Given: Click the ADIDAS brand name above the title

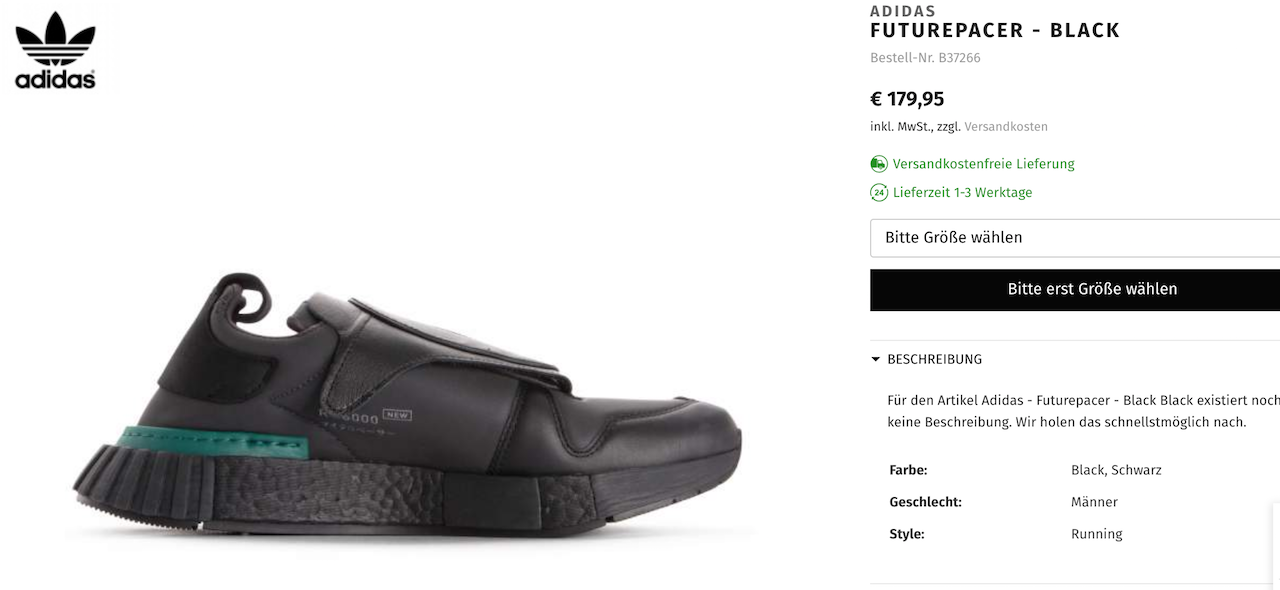Looking at the screenshot, I should [903, 11].
